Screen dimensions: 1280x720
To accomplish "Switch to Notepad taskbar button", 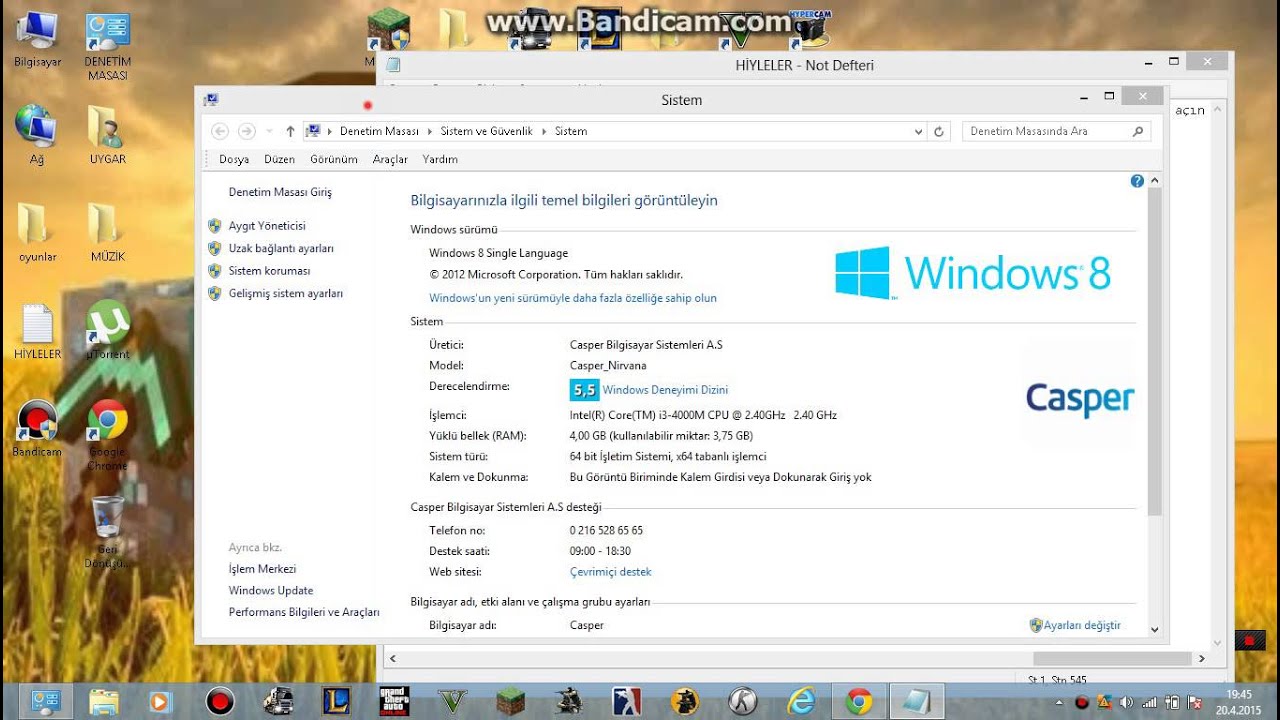I will click(x=915, y=701).
